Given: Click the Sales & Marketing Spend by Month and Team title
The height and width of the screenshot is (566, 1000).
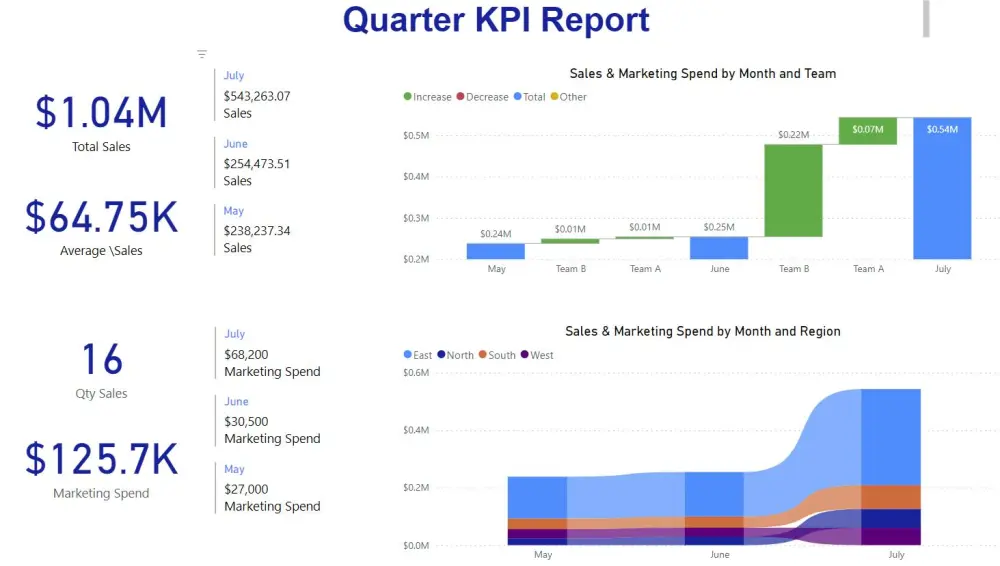Looking at the screenshot, I should pos(703,73).
